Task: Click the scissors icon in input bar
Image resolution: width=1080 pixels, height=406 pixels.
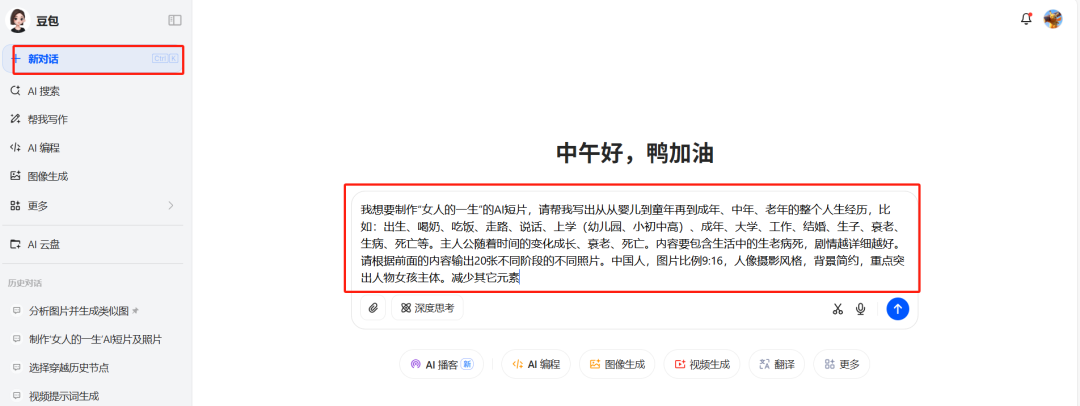Action: click(x=838, y=309)
